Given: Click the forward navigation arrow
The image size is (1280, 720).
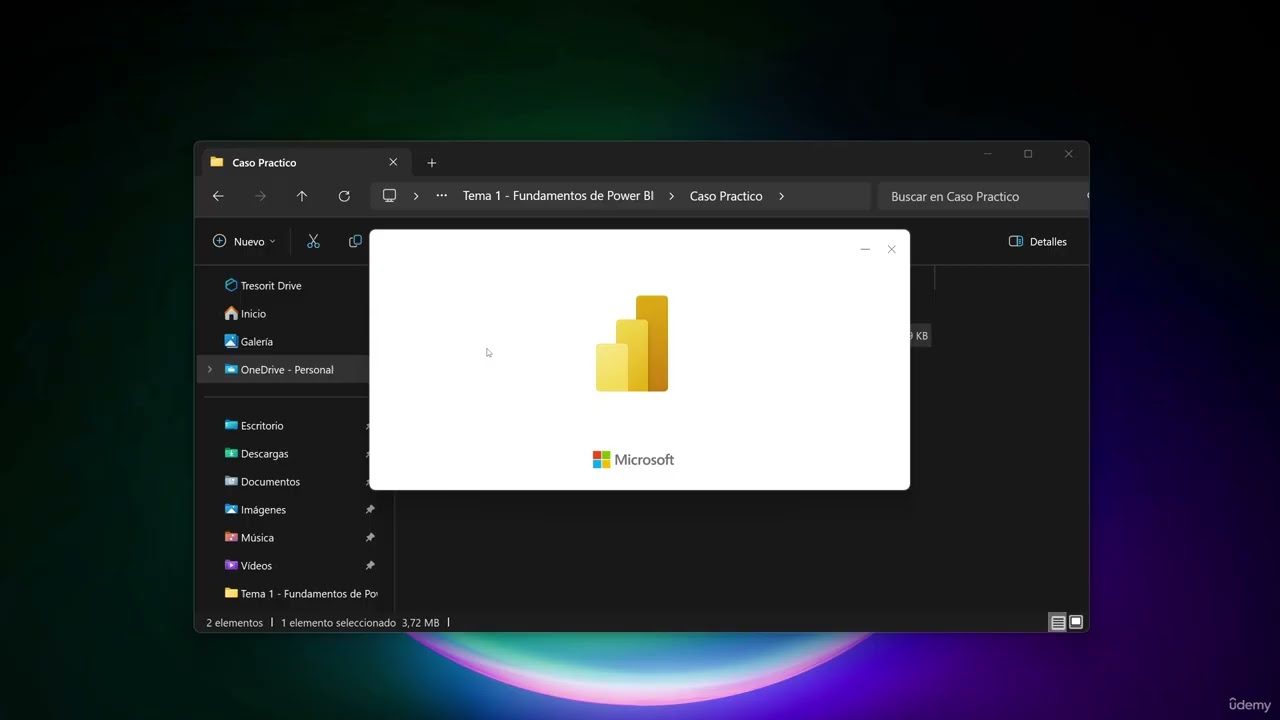Looking at the screenshot, I should [x=260, y=196].
